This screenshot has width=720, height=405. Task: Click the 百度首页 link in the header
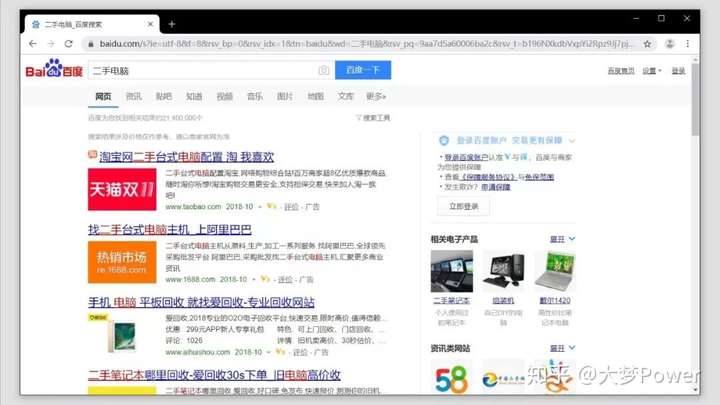coord(621,71)
